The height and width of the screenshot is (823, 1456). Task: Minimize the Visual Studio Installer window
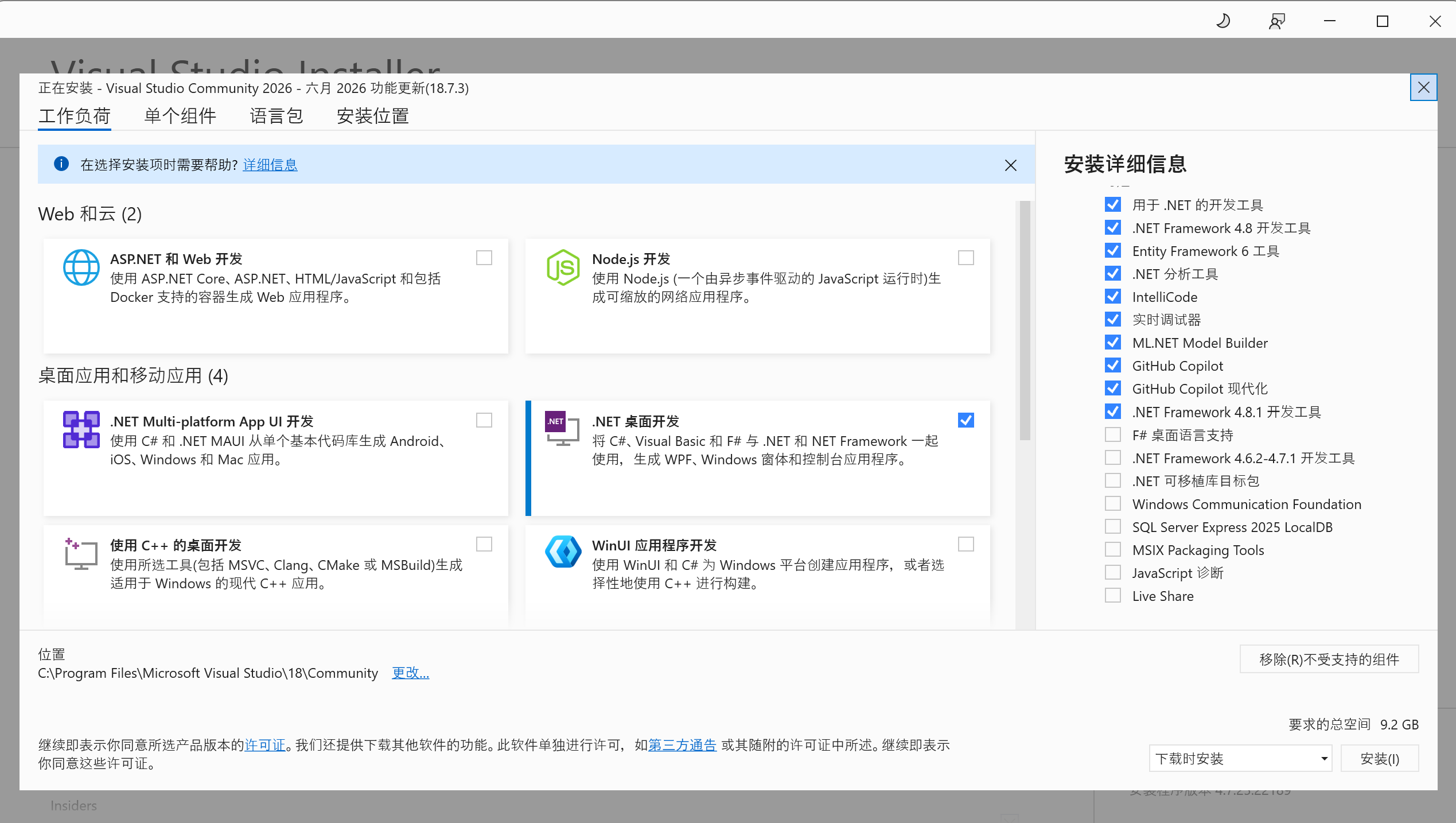[x=1330, y=21]
